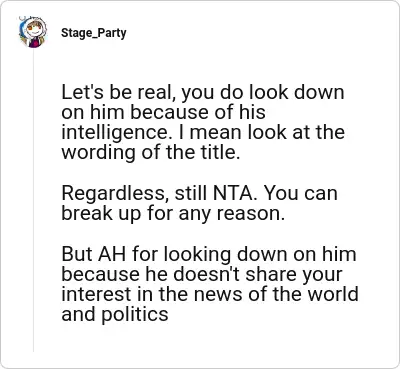Click the word "wording" in the first paragraph

click(99, 154)
